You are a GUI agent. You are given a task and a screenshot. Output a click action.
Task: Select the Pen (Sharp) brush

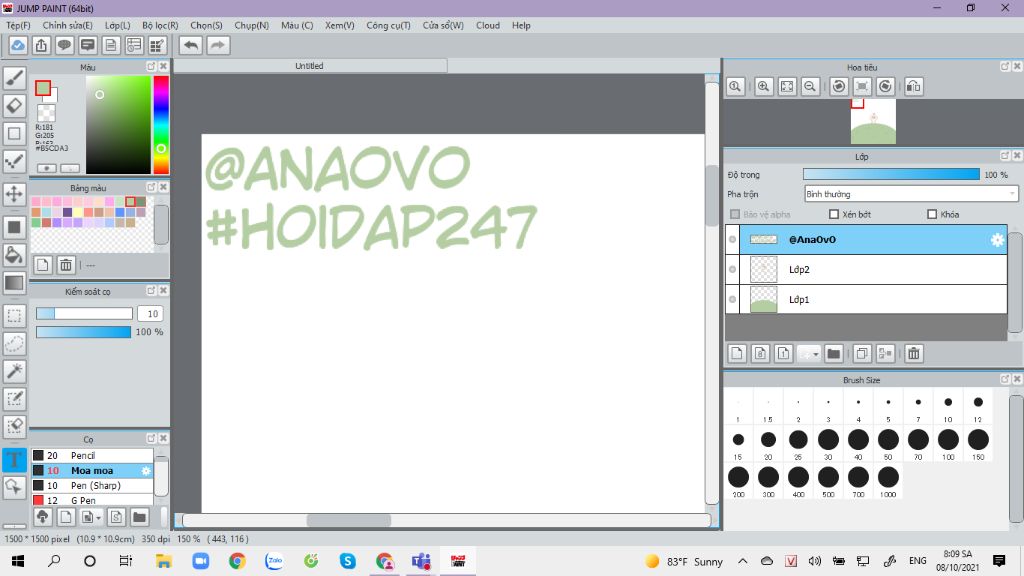(92, 485)
